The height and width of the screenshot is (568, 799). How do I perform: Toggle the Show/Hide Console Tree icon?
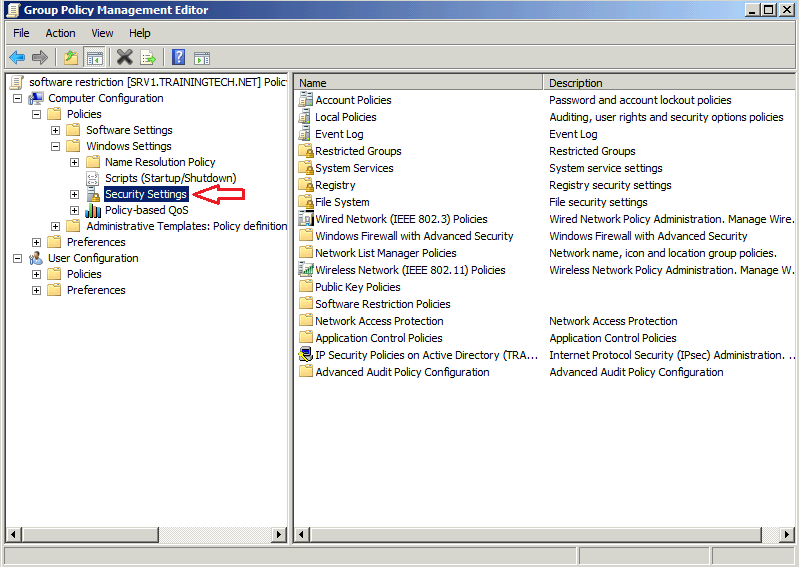(94, 58)
